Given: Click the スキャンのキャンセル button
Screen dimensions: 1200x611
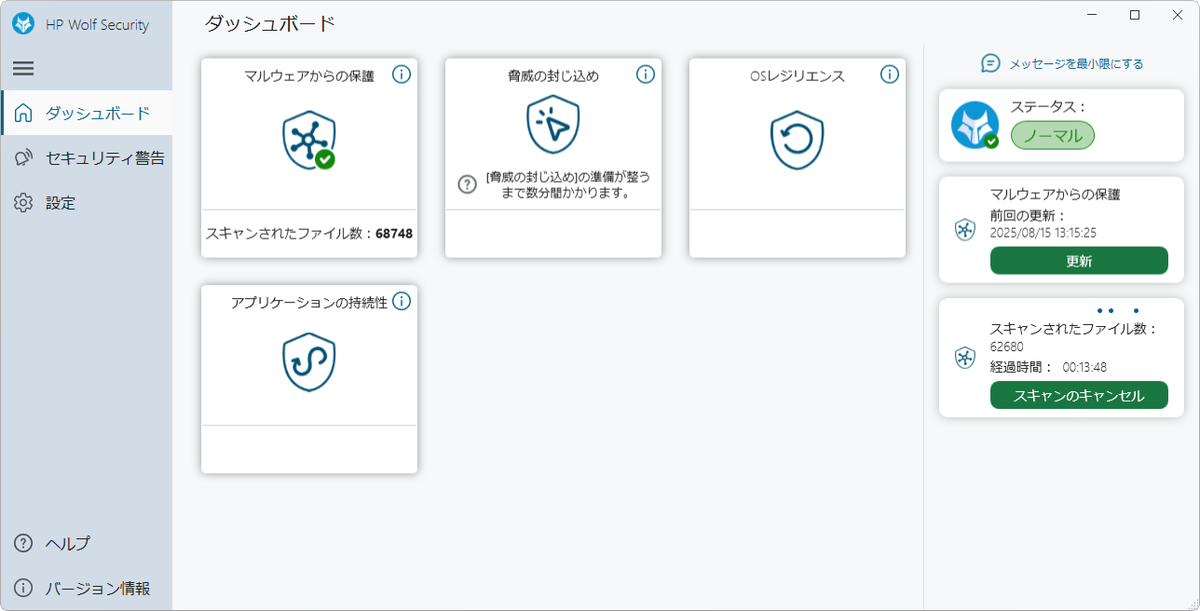Looking at the screenshot, I should [x=1079, y=395].
